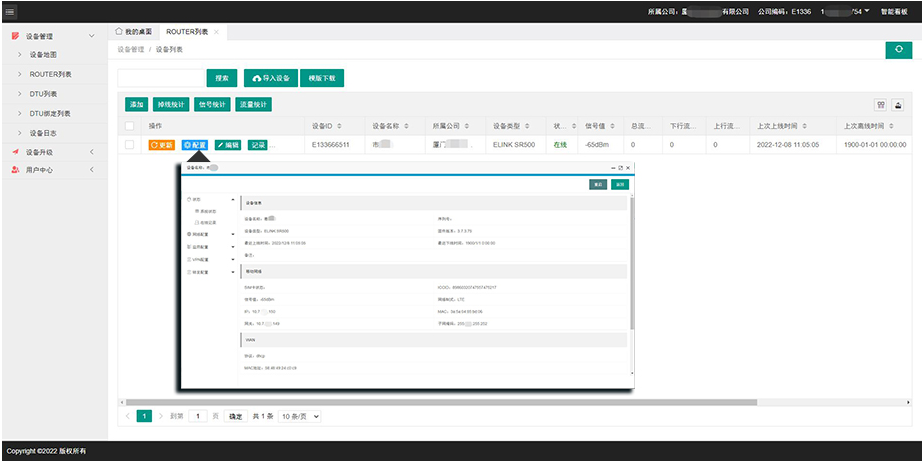Open the column filter grid icon
The width and height of the screenshot is (923, 465).
click(x=881, y=104)
